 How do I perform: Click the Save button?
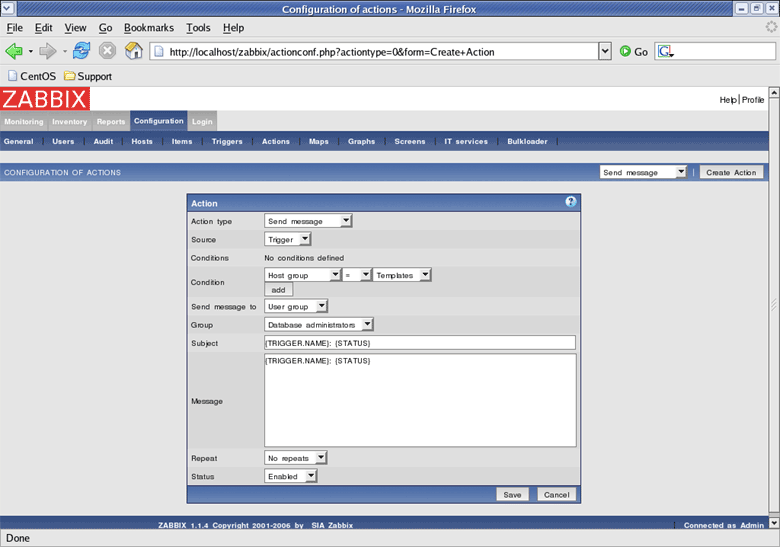click(x=512, y=494)
